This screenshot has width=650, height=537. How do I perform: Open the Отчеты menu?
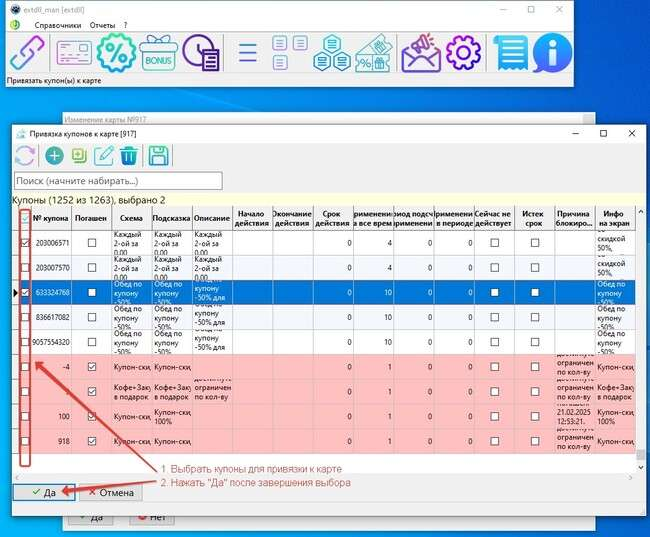tap(102, 23)
